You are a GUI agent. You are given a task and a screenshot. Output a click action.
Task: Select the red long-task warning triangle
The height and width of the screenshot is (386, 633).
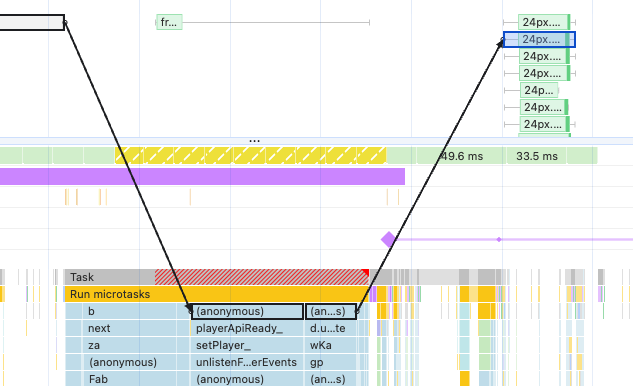click(x=366, y=272)
